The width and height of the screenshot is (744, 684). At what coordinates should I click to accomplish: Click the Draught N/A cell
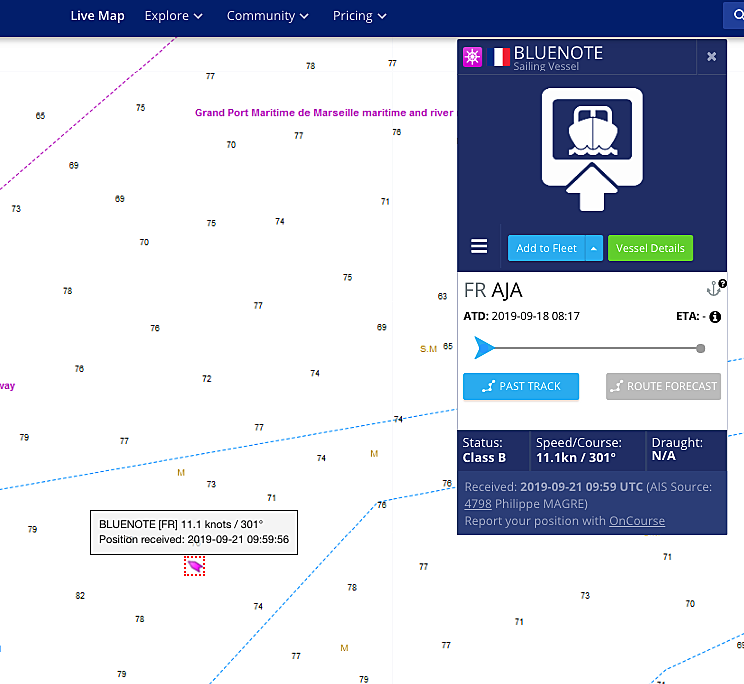(686, 450)
